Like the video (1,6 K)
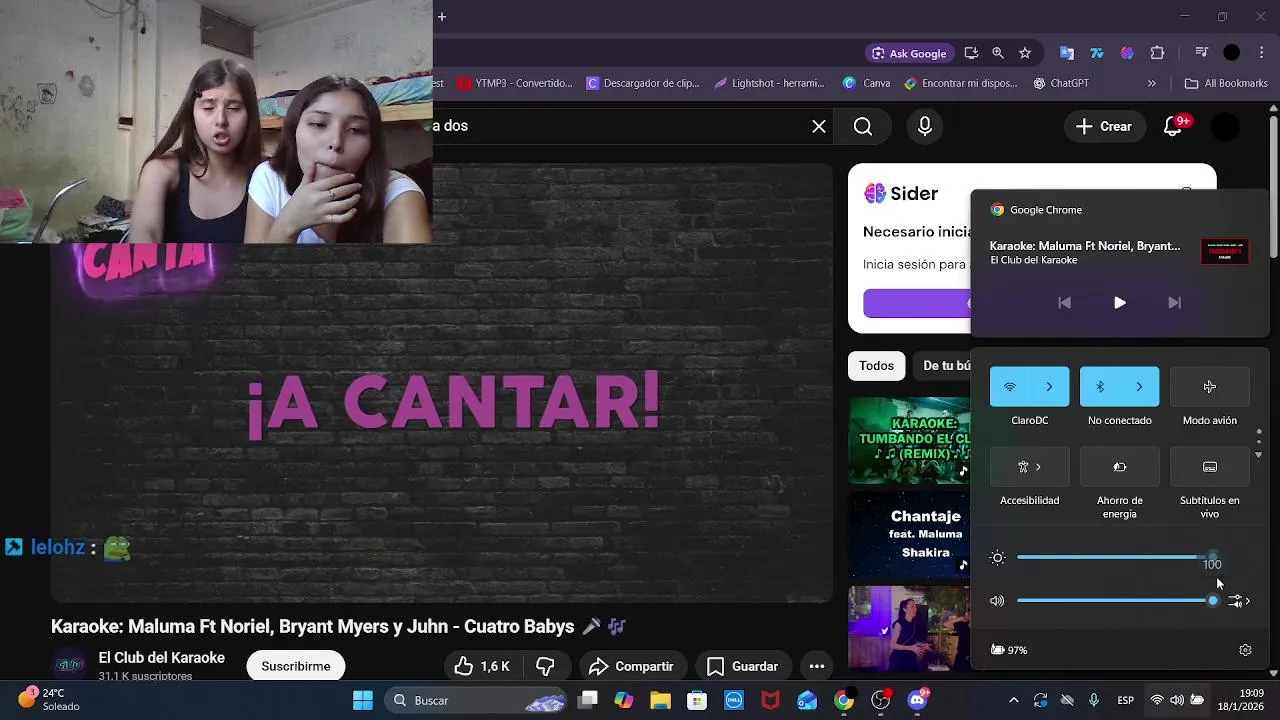 coord(484,666)
